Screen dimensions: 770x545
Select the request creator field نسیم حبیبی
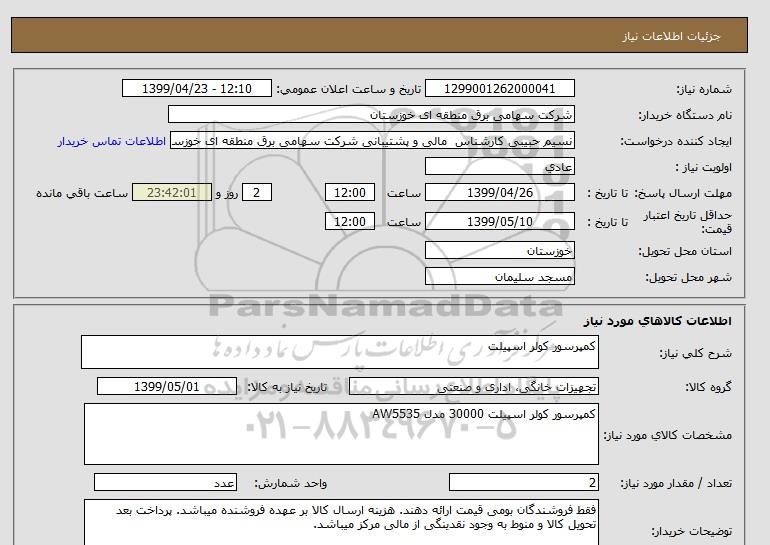pyautogui.click(x=372, y=140)
